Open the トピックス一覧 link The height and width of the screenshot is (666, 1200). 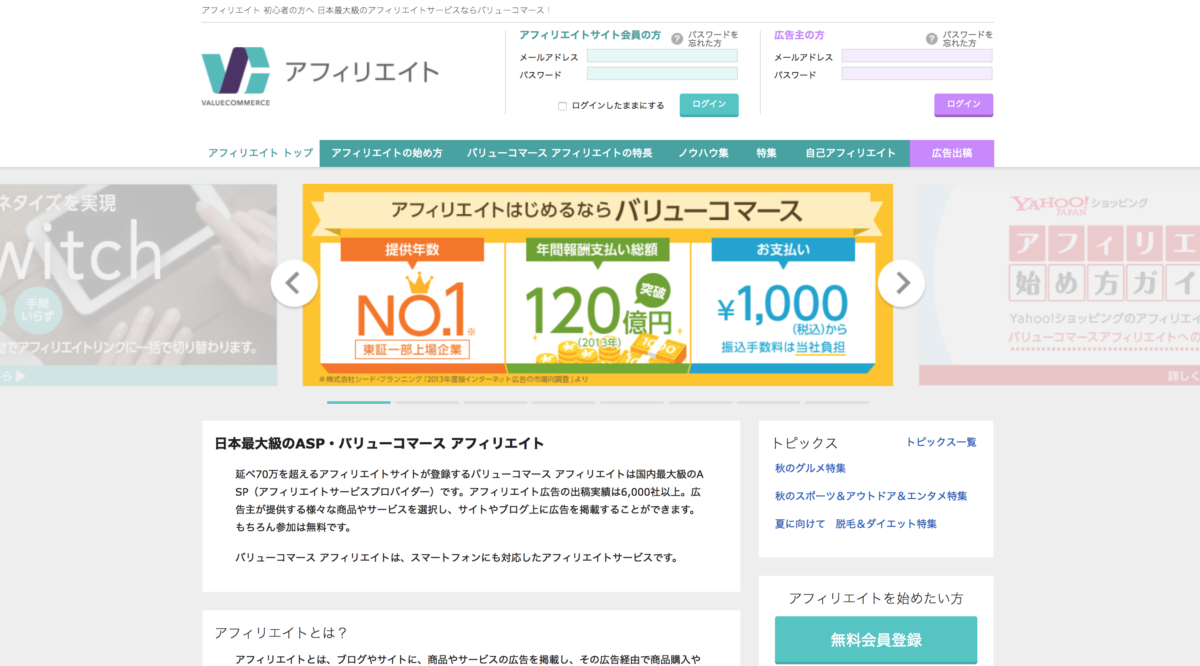click(x=941, y=442)
